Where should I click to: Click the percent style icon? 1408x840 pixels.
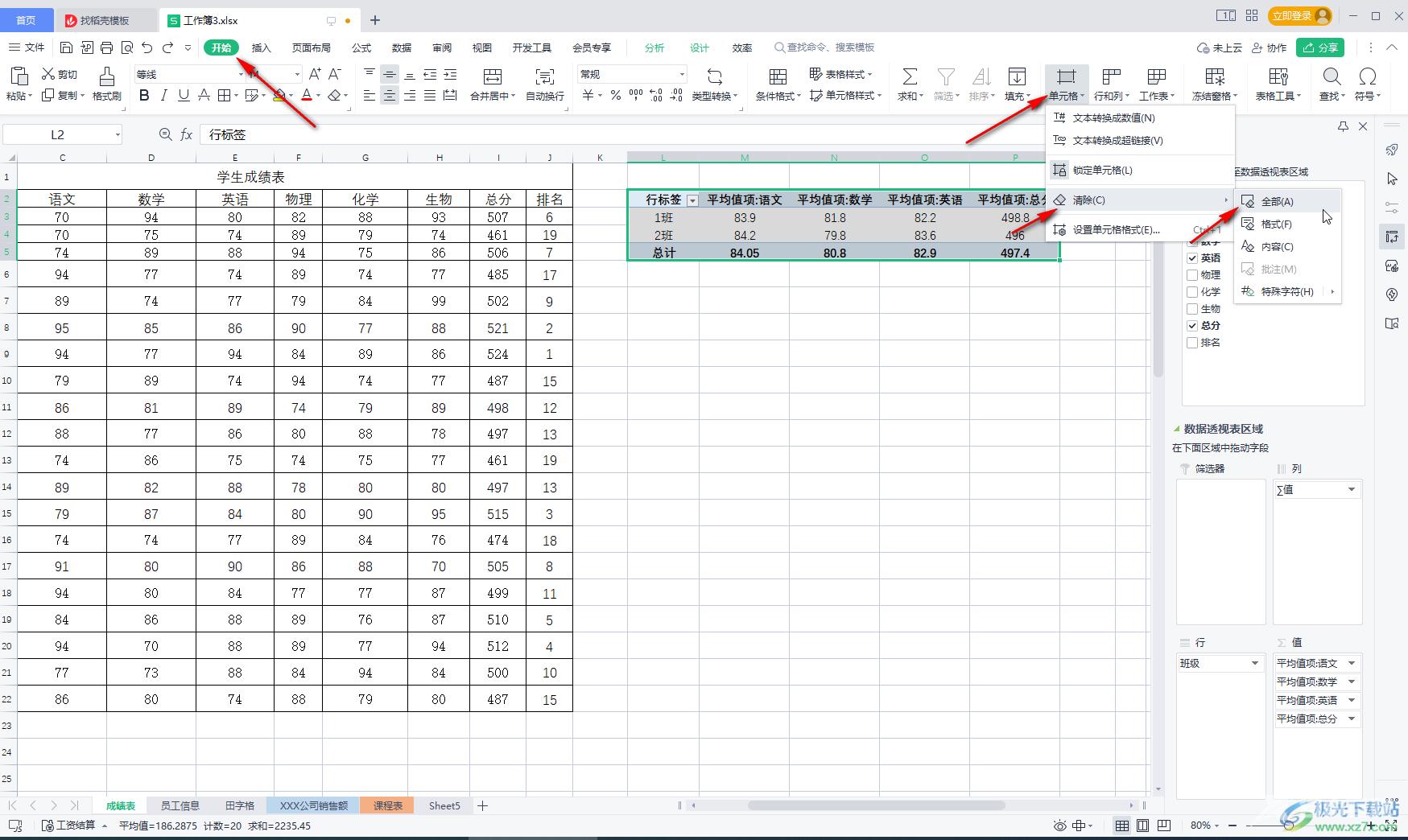tap(616, 96)
